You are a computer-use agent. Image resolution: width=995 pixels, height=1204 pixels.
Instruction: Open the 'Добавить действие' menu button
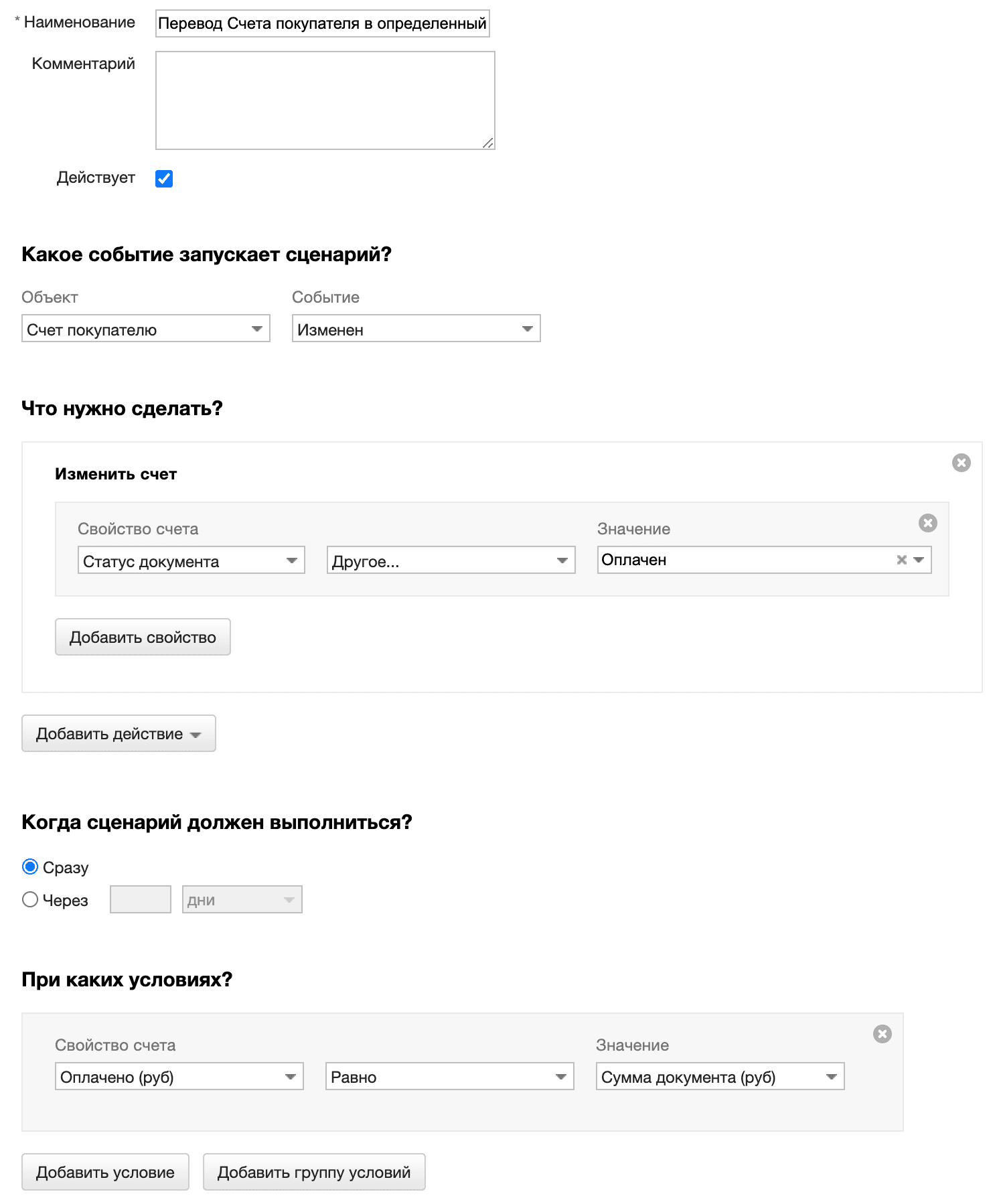(119, 733)
